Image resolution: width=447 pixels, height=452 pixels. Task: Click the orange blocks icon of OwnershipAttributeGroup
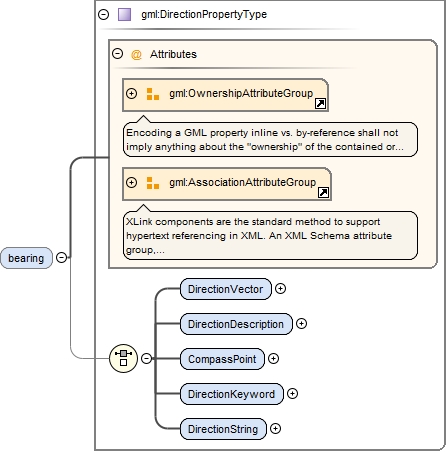point(153,94)
